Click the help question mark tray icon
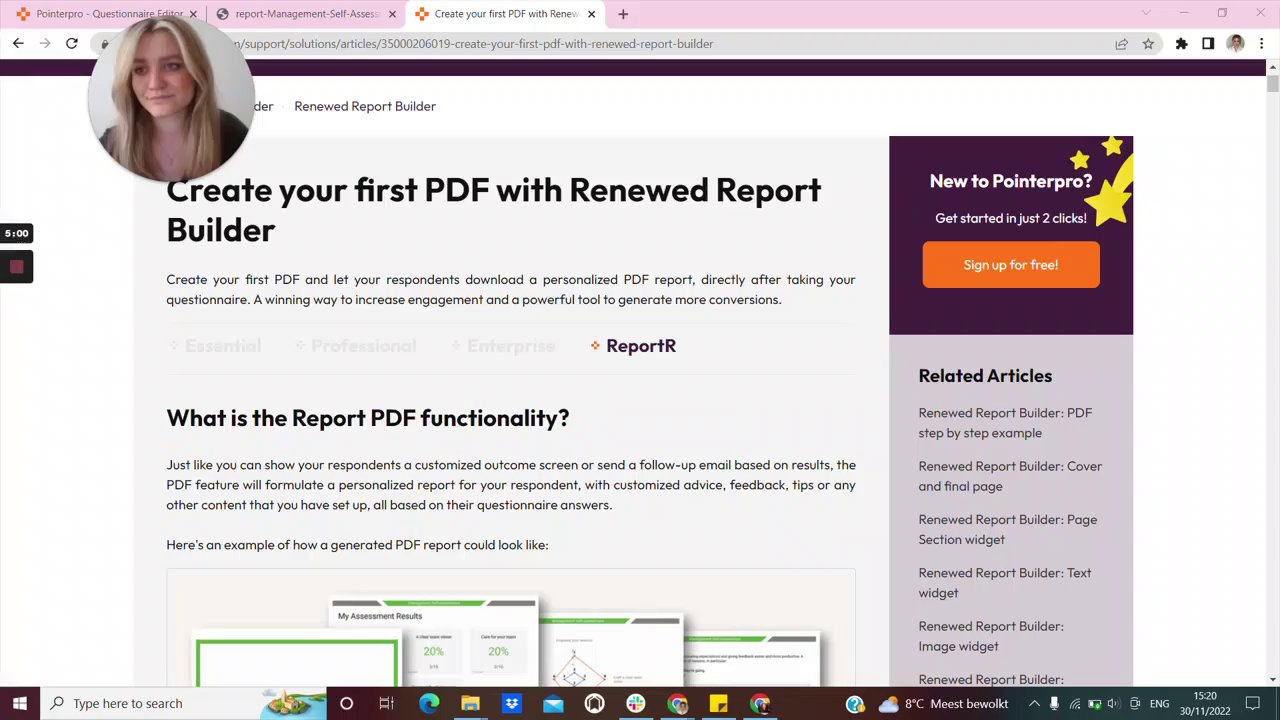 click(x=855, y=704)
